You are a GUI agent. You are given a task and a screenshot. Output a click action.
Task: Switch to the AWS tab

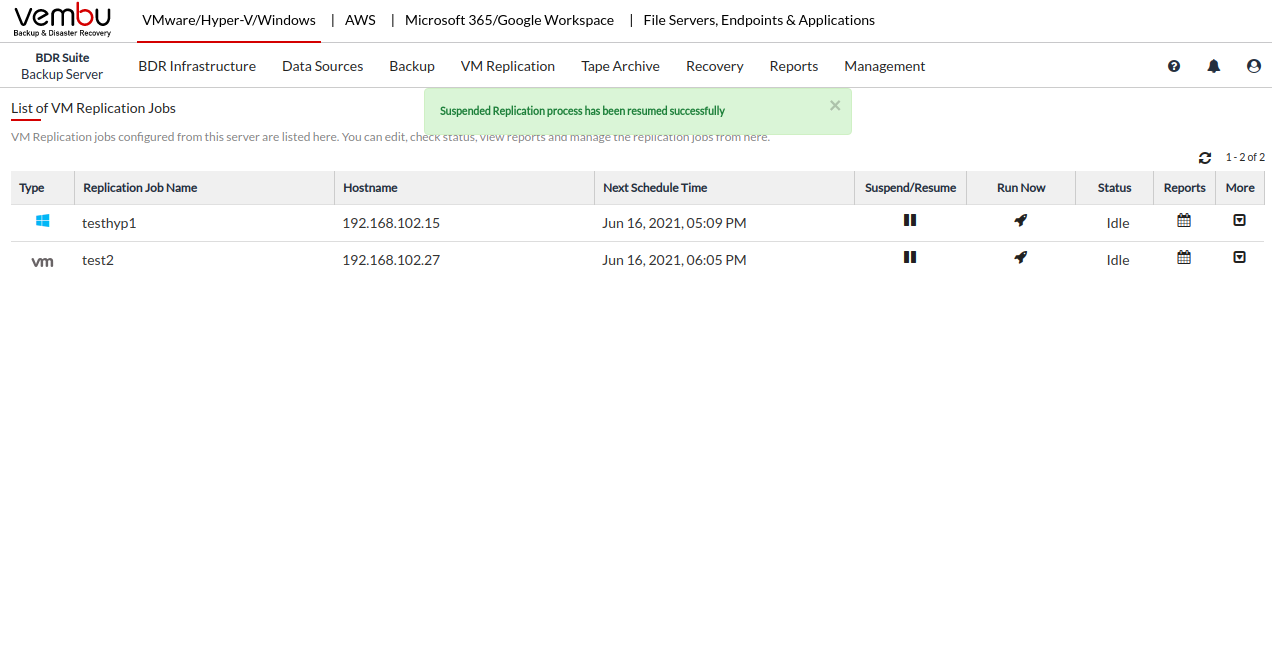360,20
